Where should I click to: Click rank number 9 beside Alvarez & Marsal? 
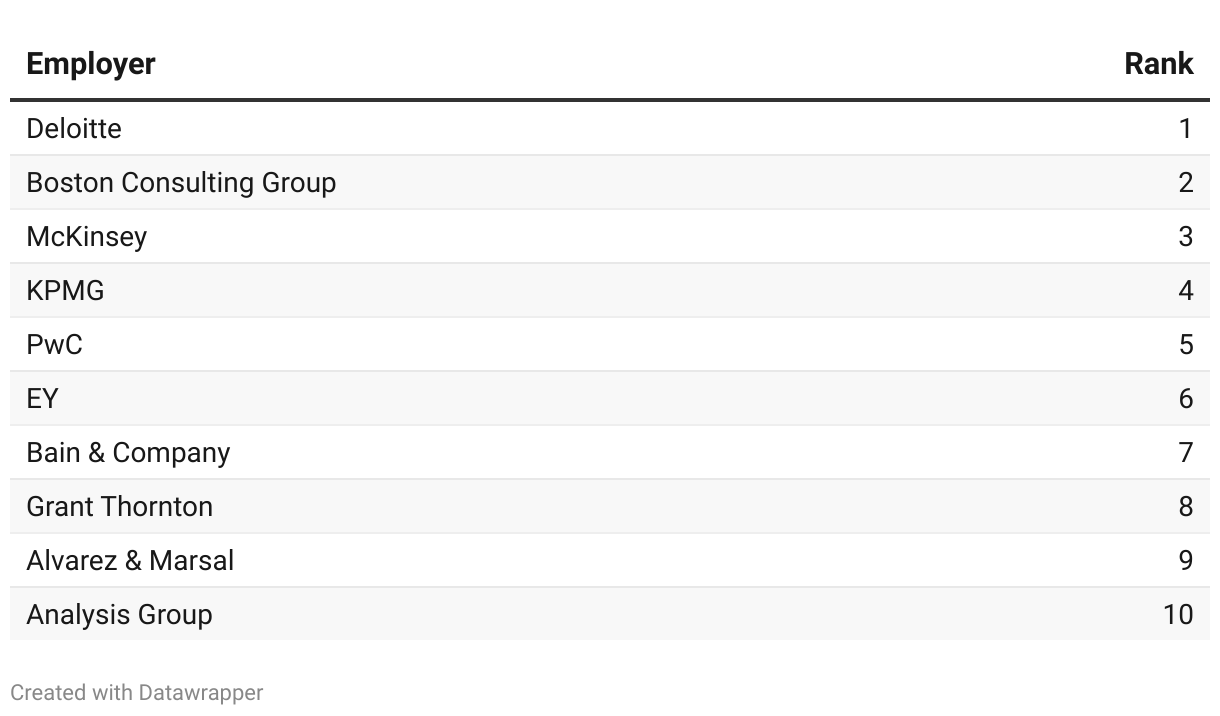[1186, 560]
